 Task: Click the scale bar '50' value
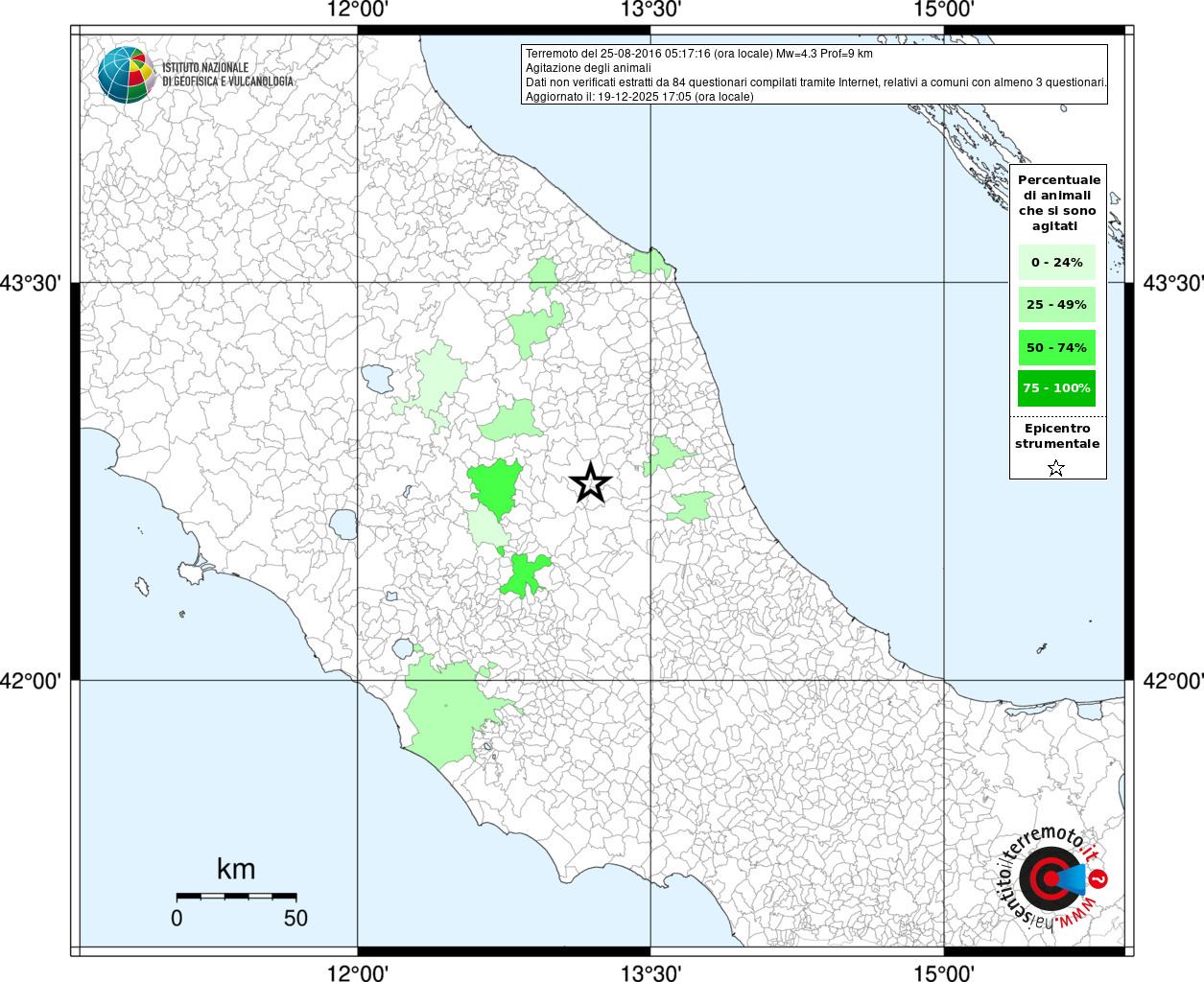(295, 918)
